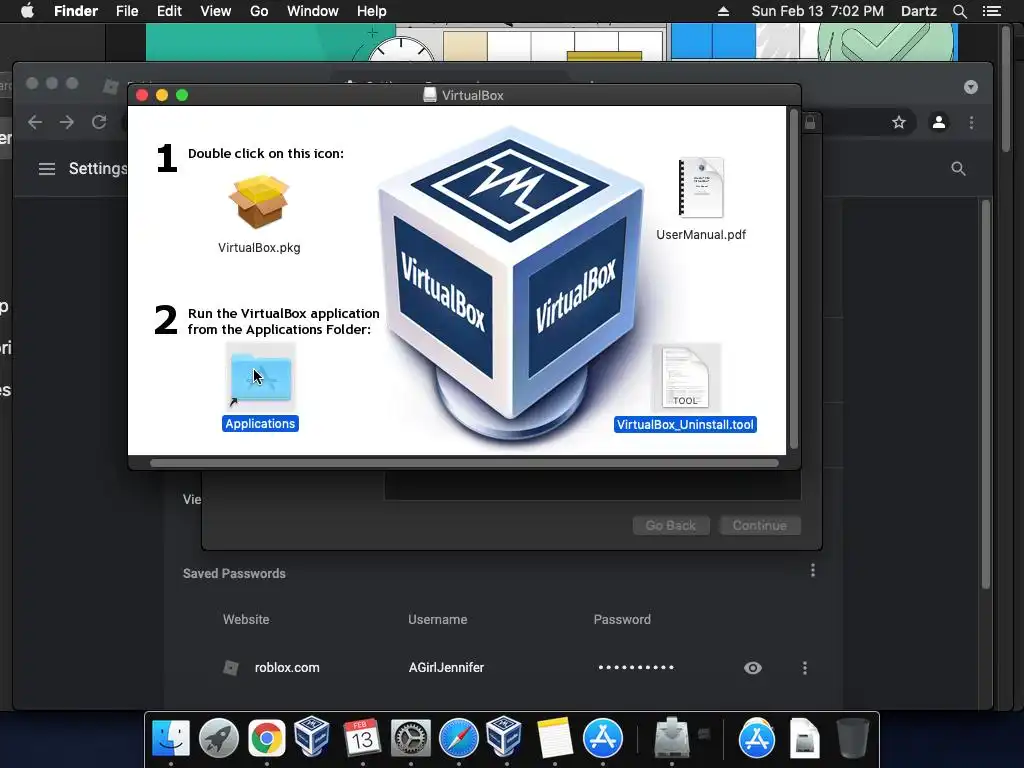This screenshot has height=768, width=1024.
Task: Open the File menu
Action: pyautogui.click(x=127, y=11)
